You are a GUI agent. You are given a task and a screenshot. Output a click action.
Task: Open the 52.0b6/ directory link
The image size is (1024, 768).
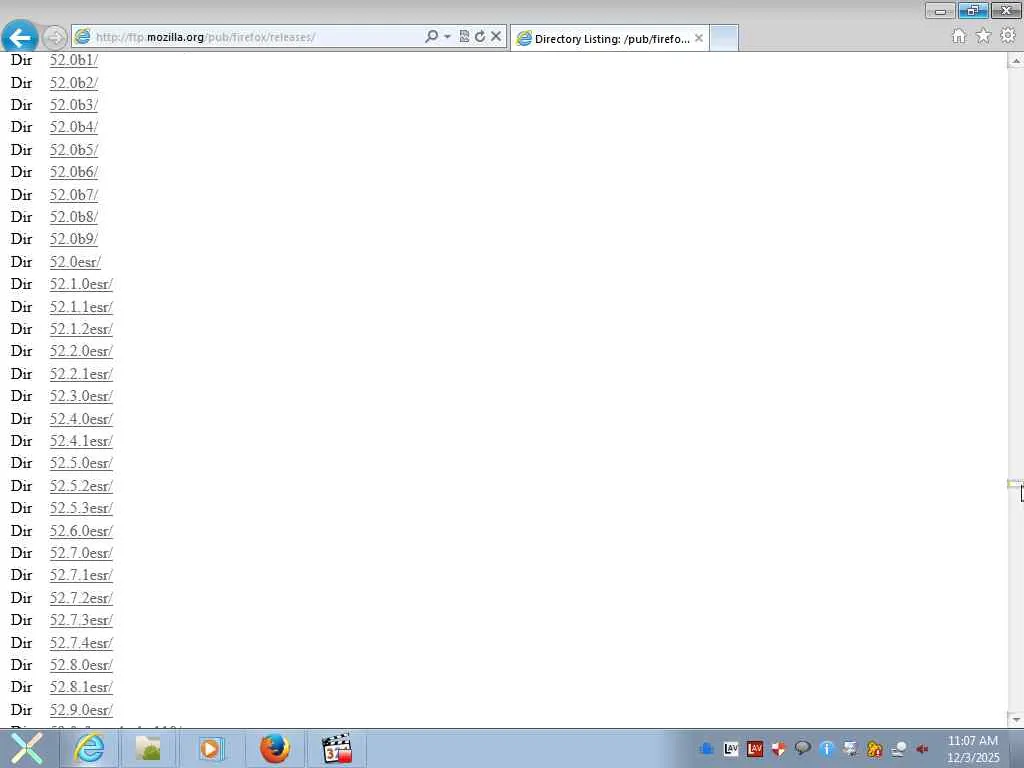(x=74, y=172)
